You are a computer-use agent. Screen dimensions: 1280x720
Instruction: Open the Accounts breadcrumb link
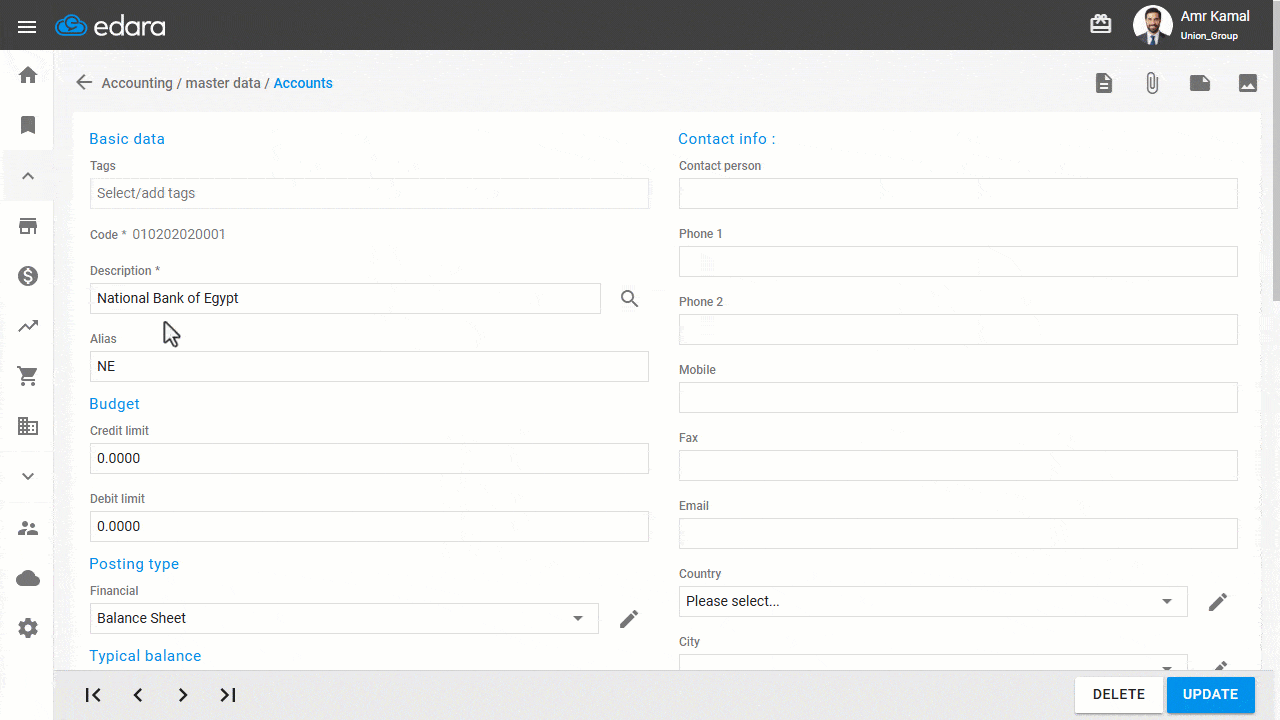point(303,83)
